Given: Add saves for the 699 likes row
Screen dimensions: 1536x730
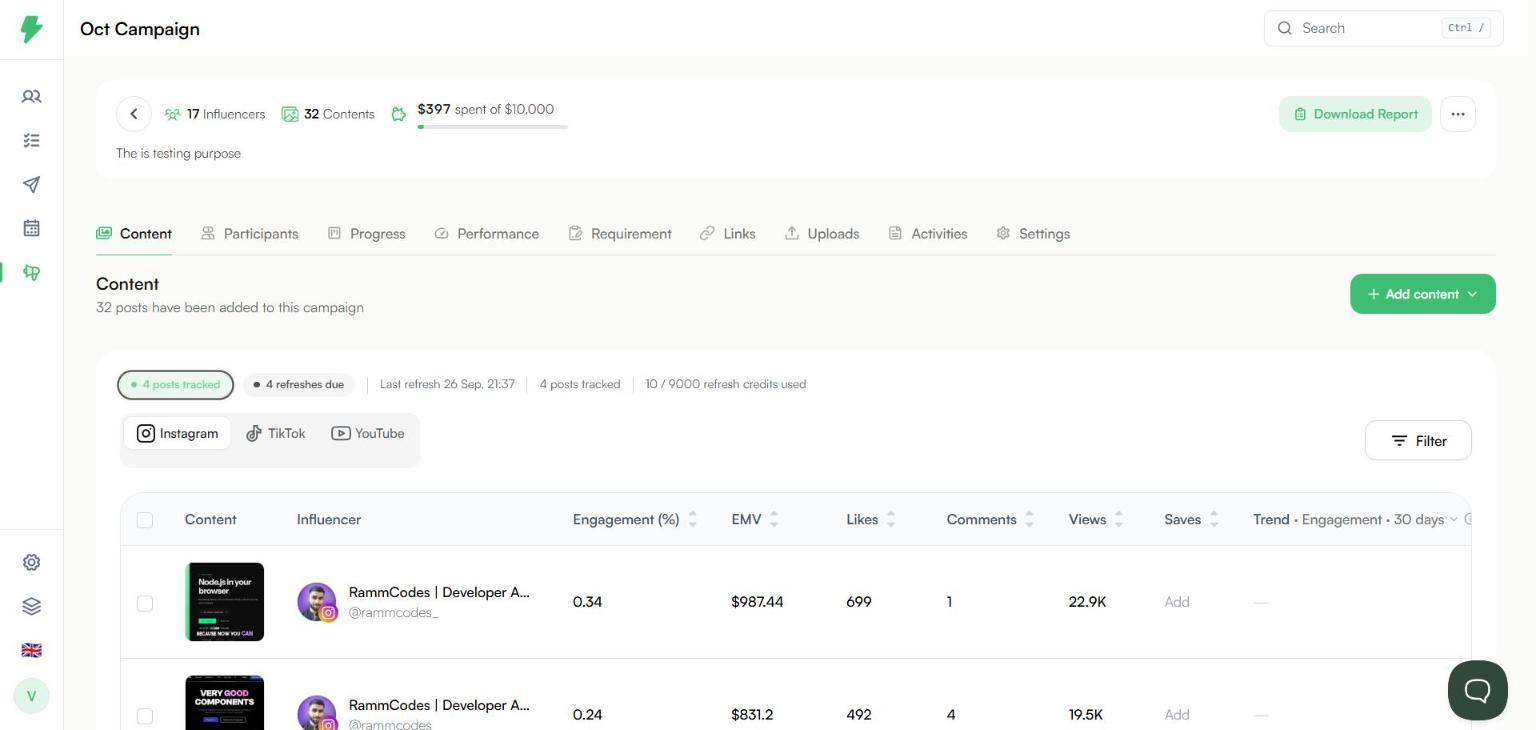Looking at the screenshot, I should [x=1177, y=602].
